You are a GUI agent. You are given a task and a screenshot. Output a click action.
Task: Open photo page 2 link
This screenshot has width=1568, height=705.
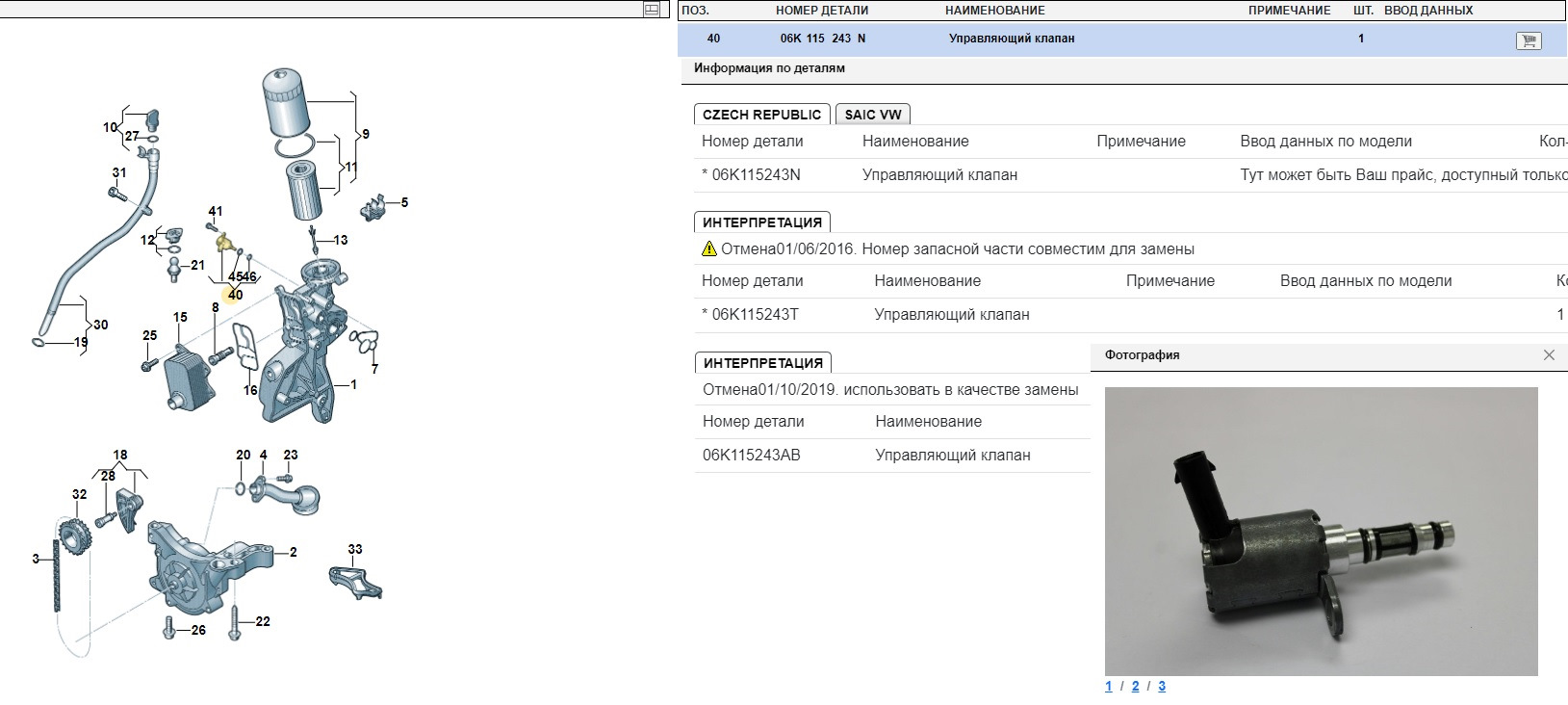(x=1136, y=687)
